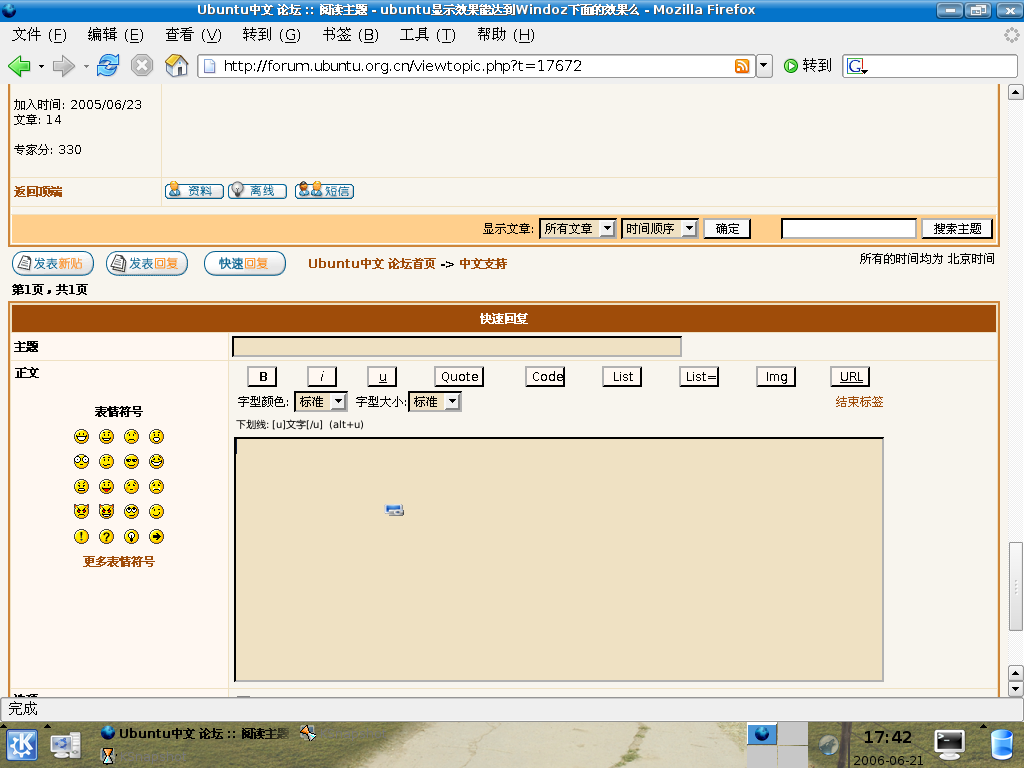Open the 所有文章 display dropdown
The width and height of the screenshot is (1024, 768).
pyautogui.click(x=577, y=229)
